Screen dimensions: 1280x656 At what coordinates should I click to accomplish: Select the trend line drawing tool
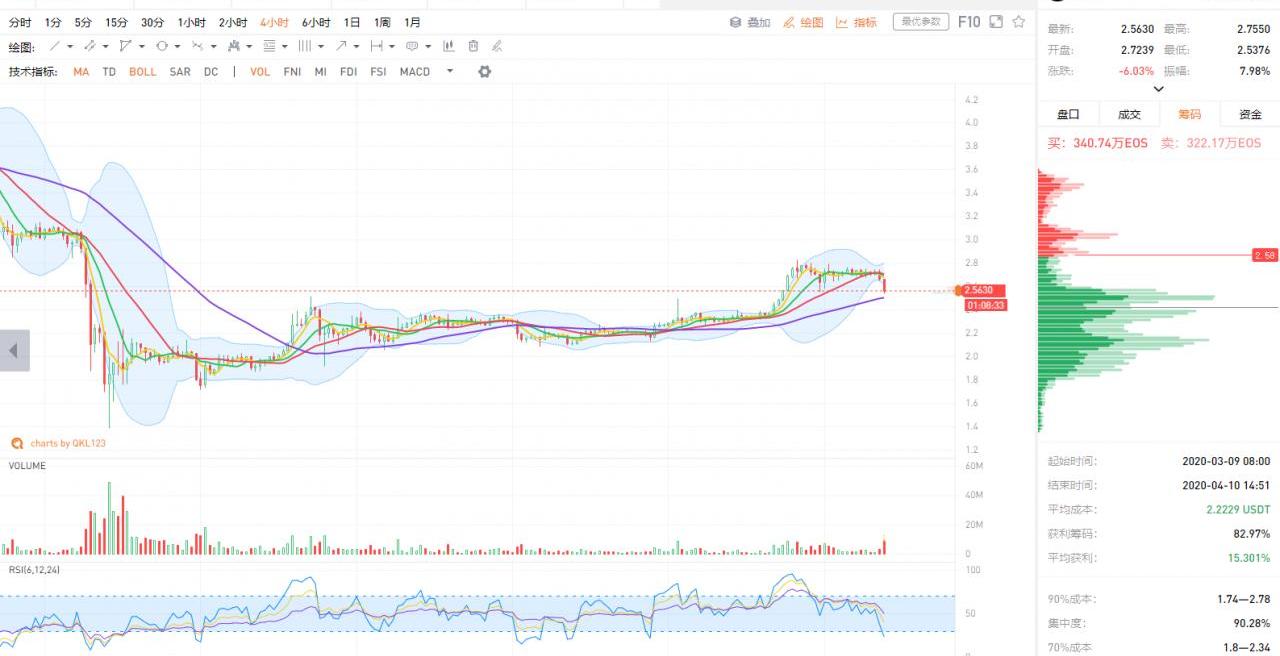pos(55,46)
